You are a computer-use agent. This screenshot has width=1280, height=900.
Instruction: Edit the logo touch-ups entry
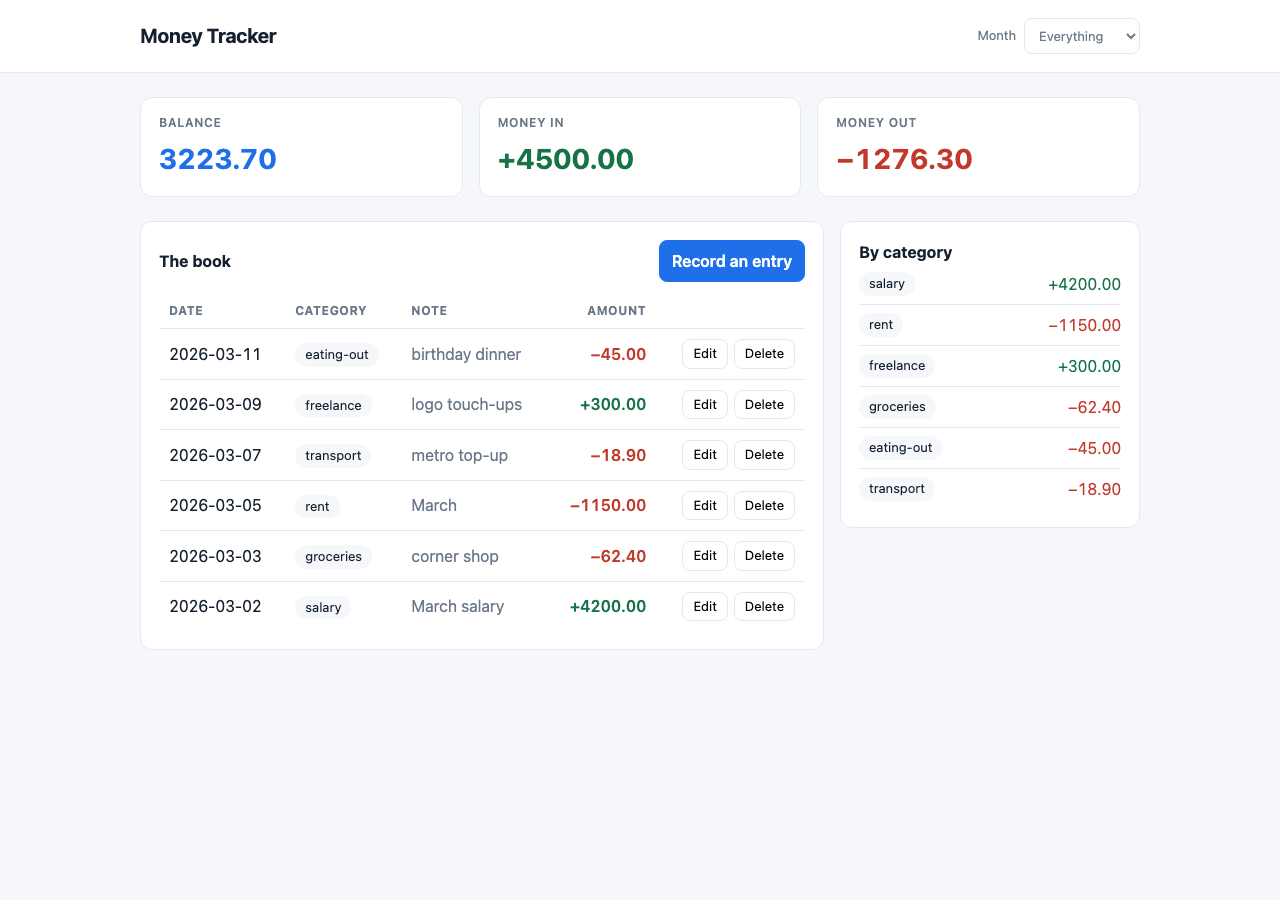705,405
